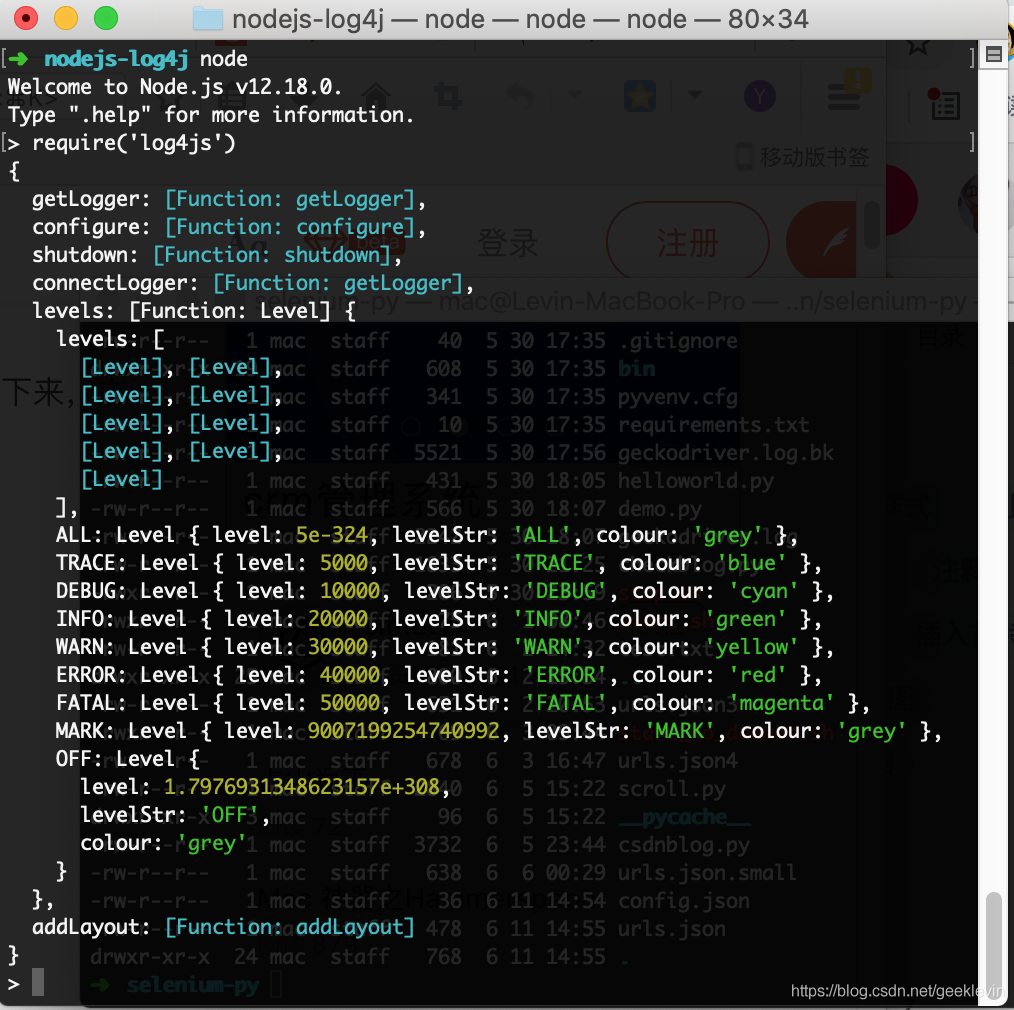Click the 'DEBUG' levelStr string
Viewport: 1014px width, 1010px height.
[x=565, y=591]
